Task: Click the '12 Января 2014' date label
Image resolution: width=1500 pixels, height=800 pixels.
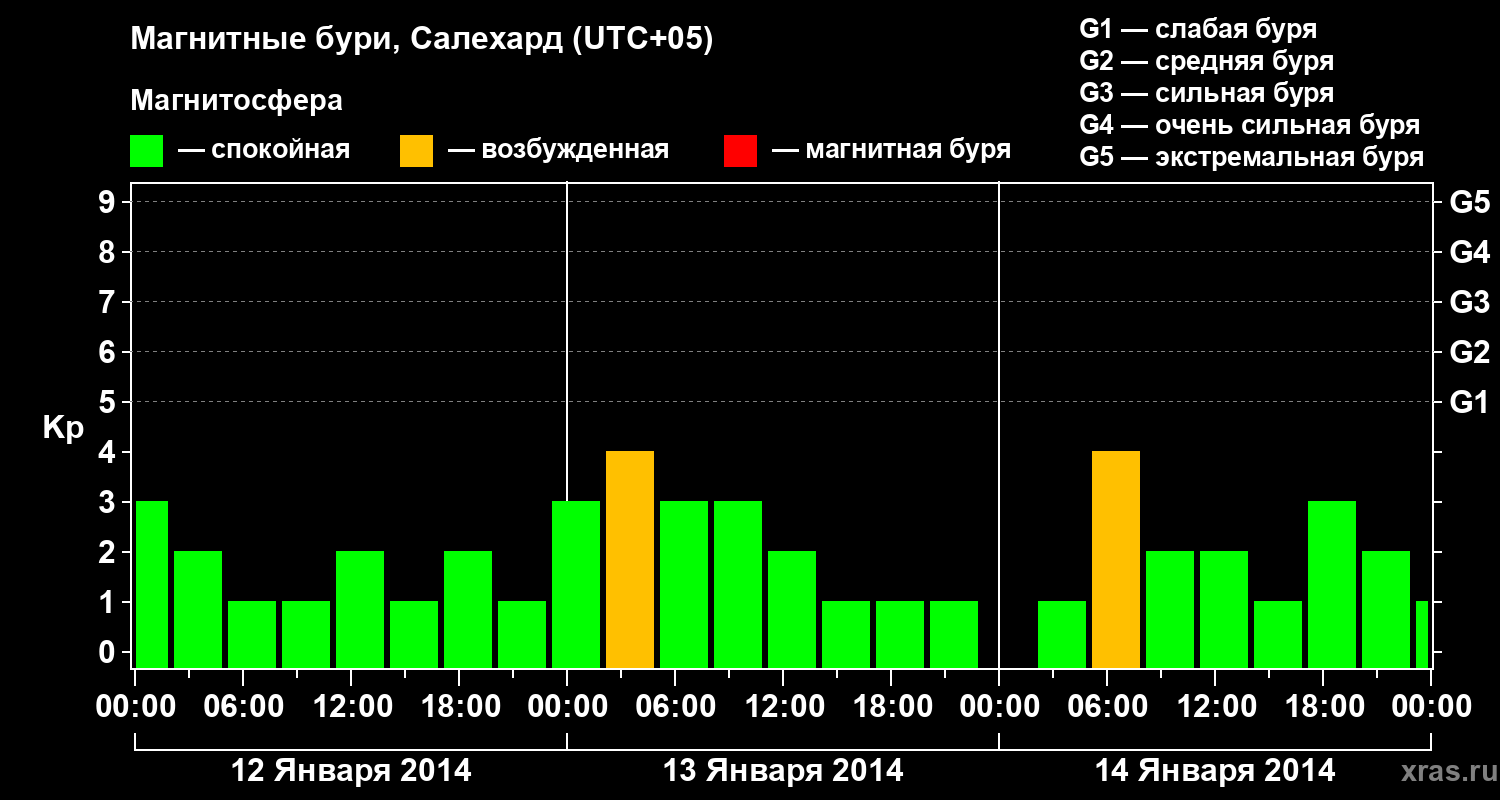Action: [x=351, y=771]
